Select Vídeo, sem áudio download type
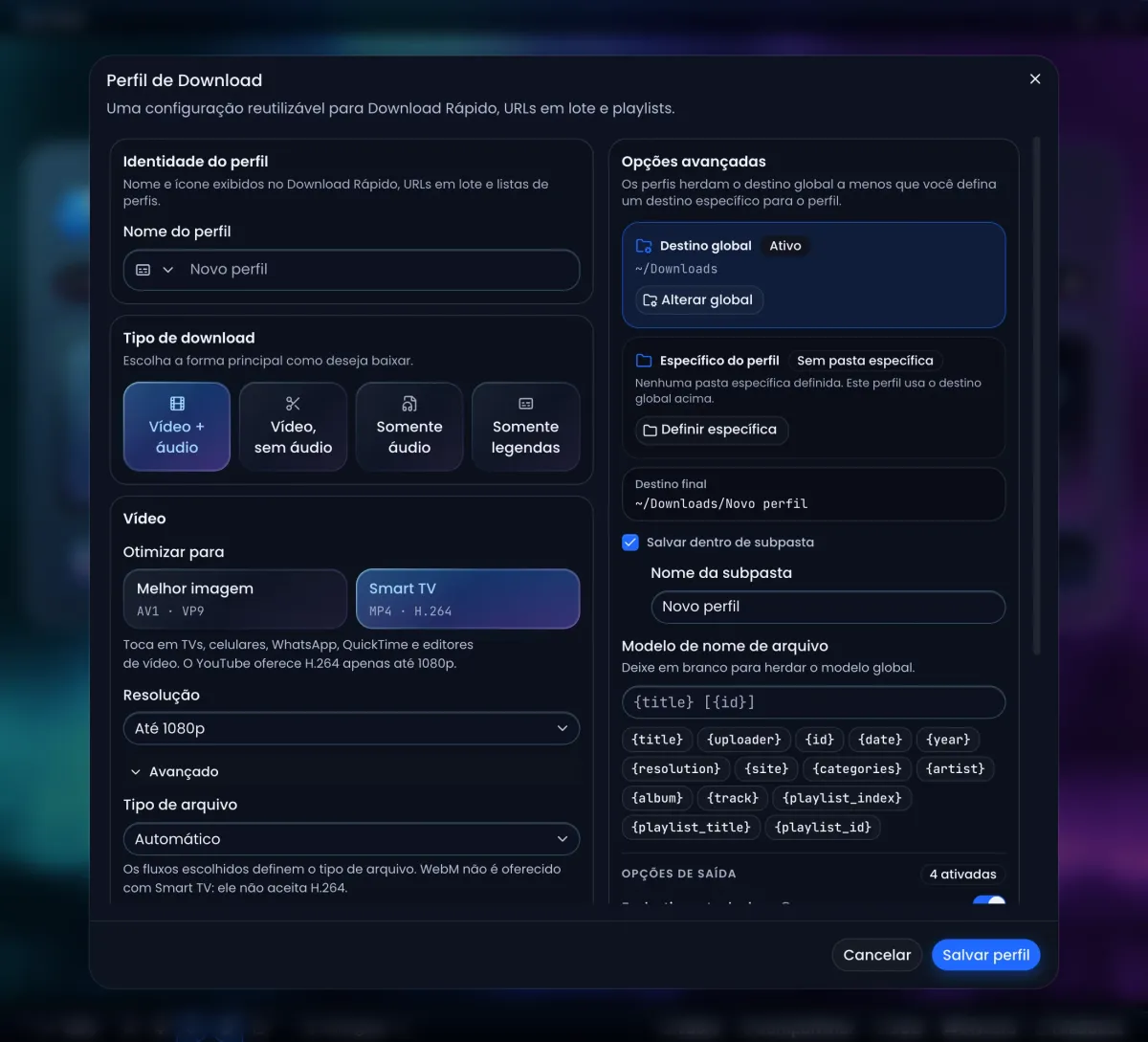Image resolution: width=1148 pixels, height=1042 pixels. click(293, 427)
